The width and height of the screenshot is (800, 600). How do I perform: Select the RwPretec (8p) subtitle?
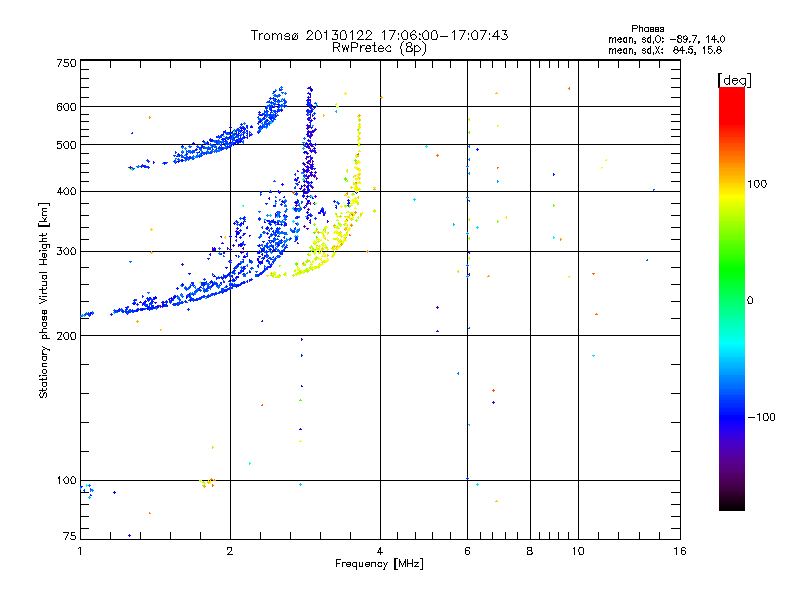pyautogui.click(x=379, y=47)
